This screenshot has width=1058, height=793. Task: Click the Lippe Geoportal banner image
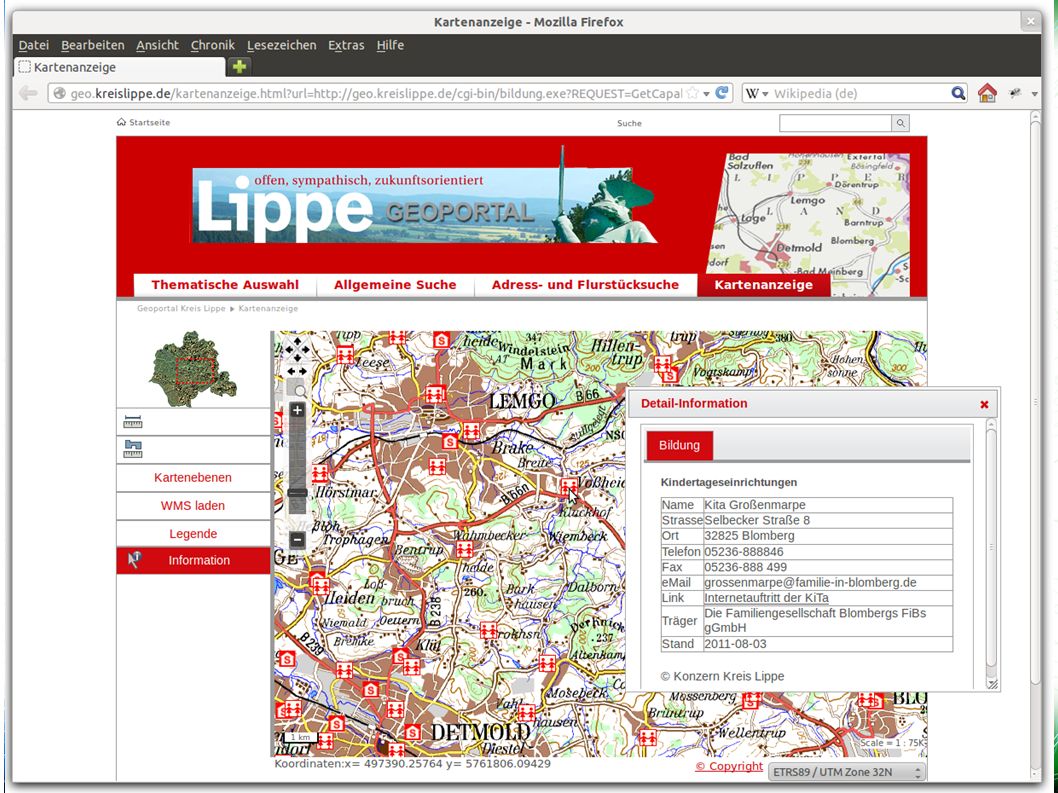[425, 196]
